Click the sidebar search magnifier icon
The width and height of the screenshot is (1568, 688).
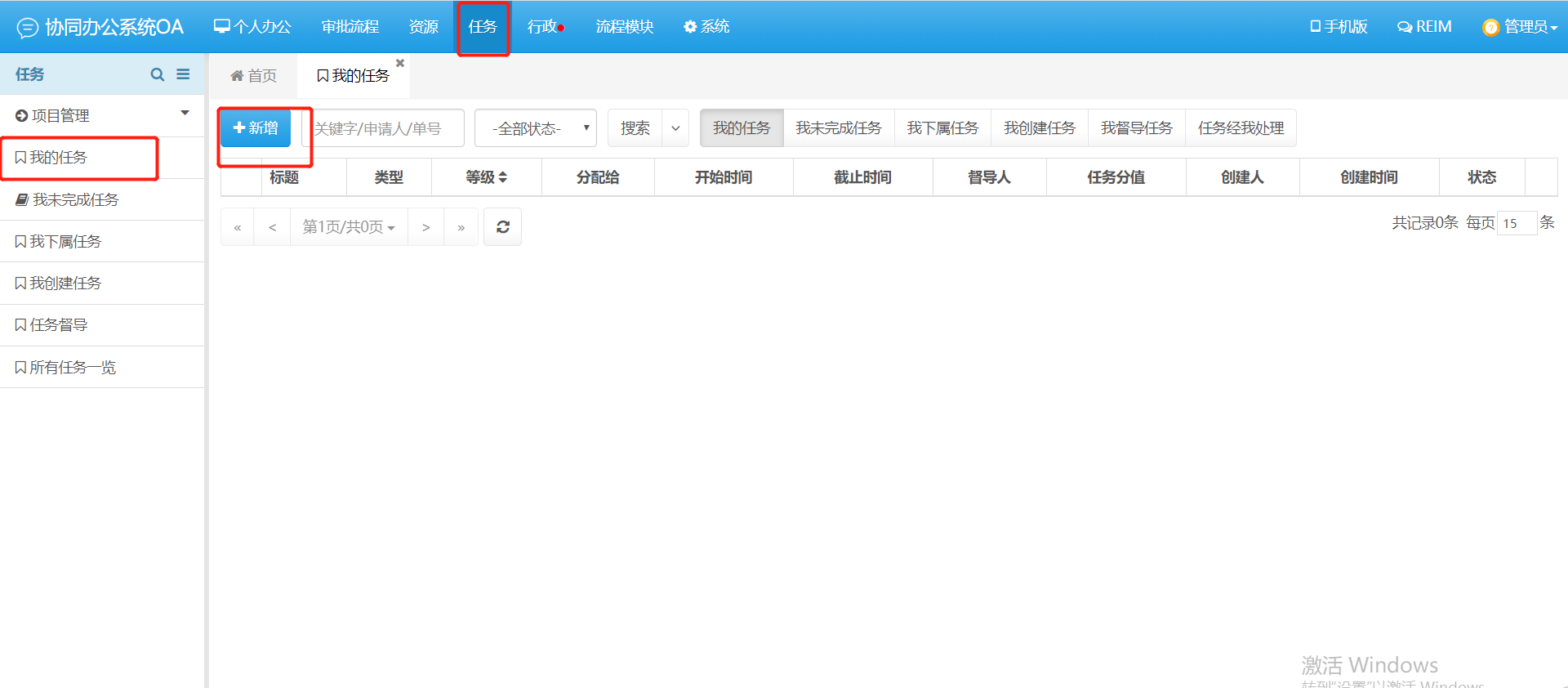[158, 74]
